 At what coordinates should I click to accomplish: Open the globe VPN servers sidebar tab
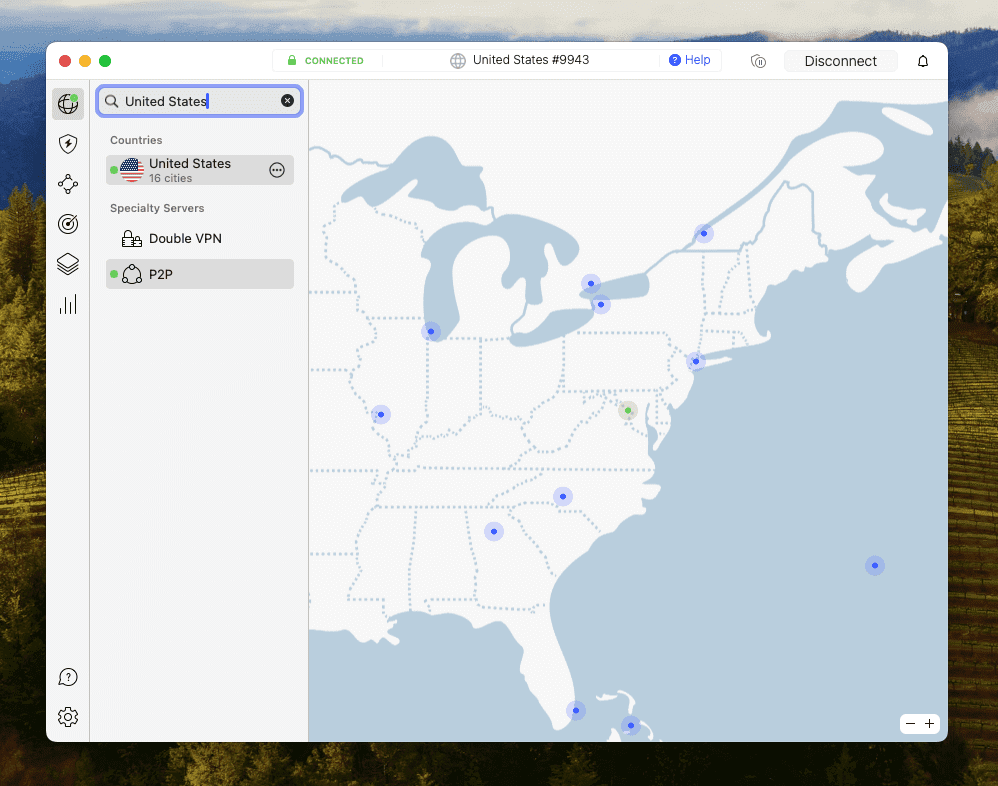[68, 104]
